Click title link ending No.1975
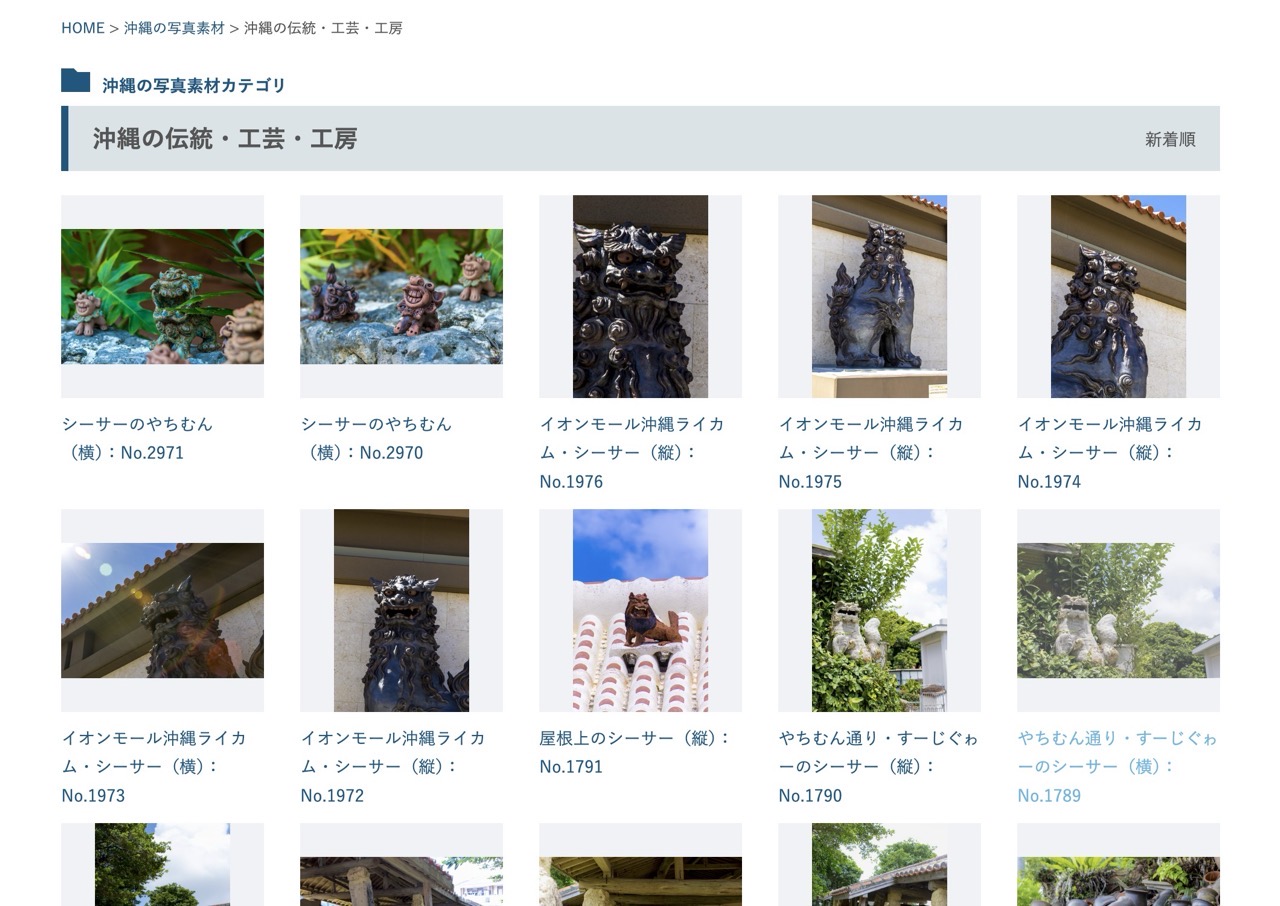 pos(871,452)
